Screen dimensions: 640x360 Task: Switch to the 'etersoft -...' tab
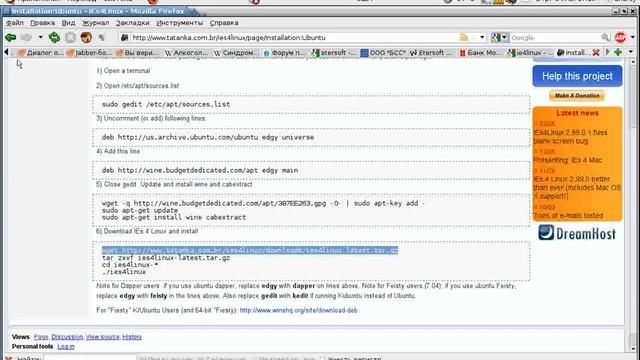[334, 53]
